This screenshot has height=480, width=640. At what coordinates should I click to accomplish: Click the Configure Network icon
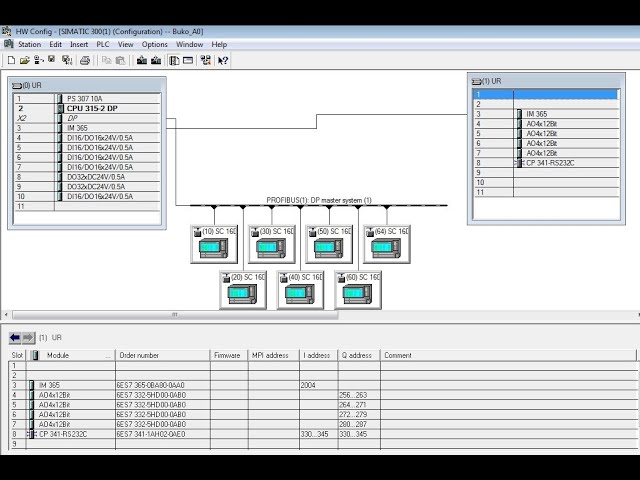coord(205,60)
